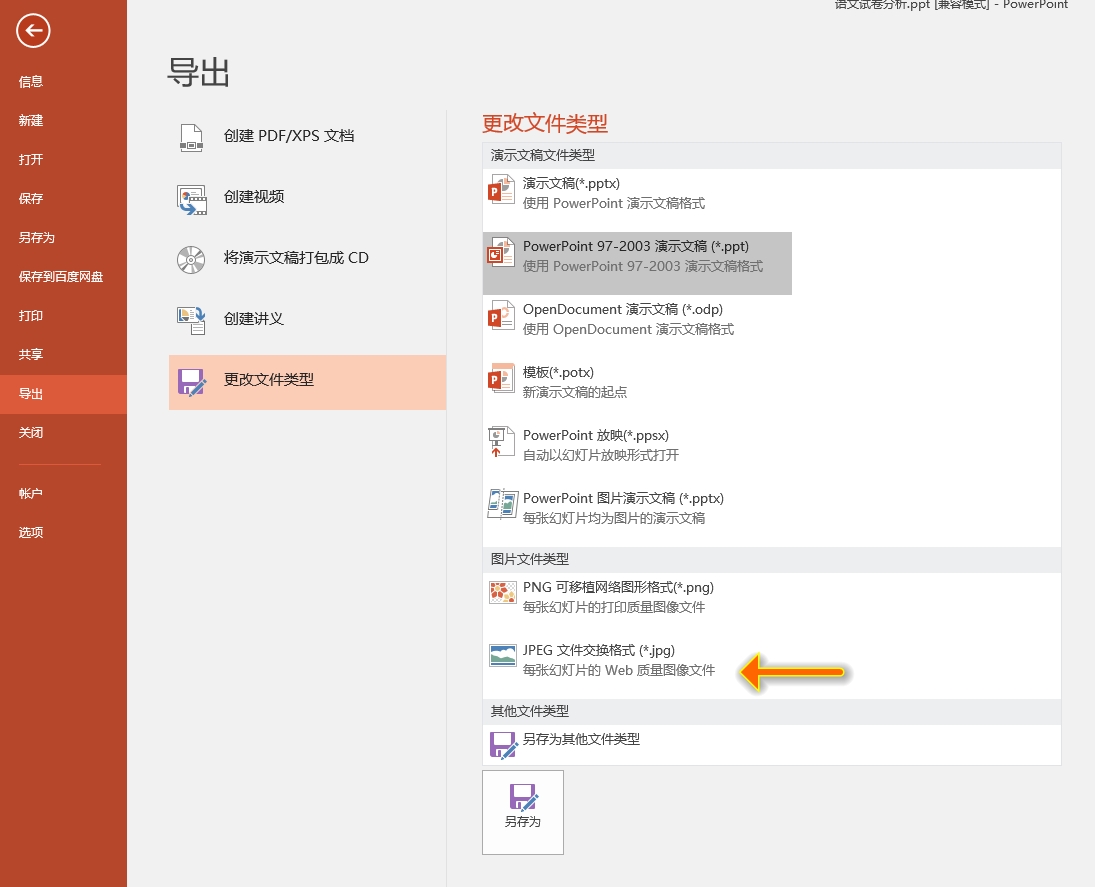Select the JPEG 文件交换格式 icon

[x=502, y=655]
